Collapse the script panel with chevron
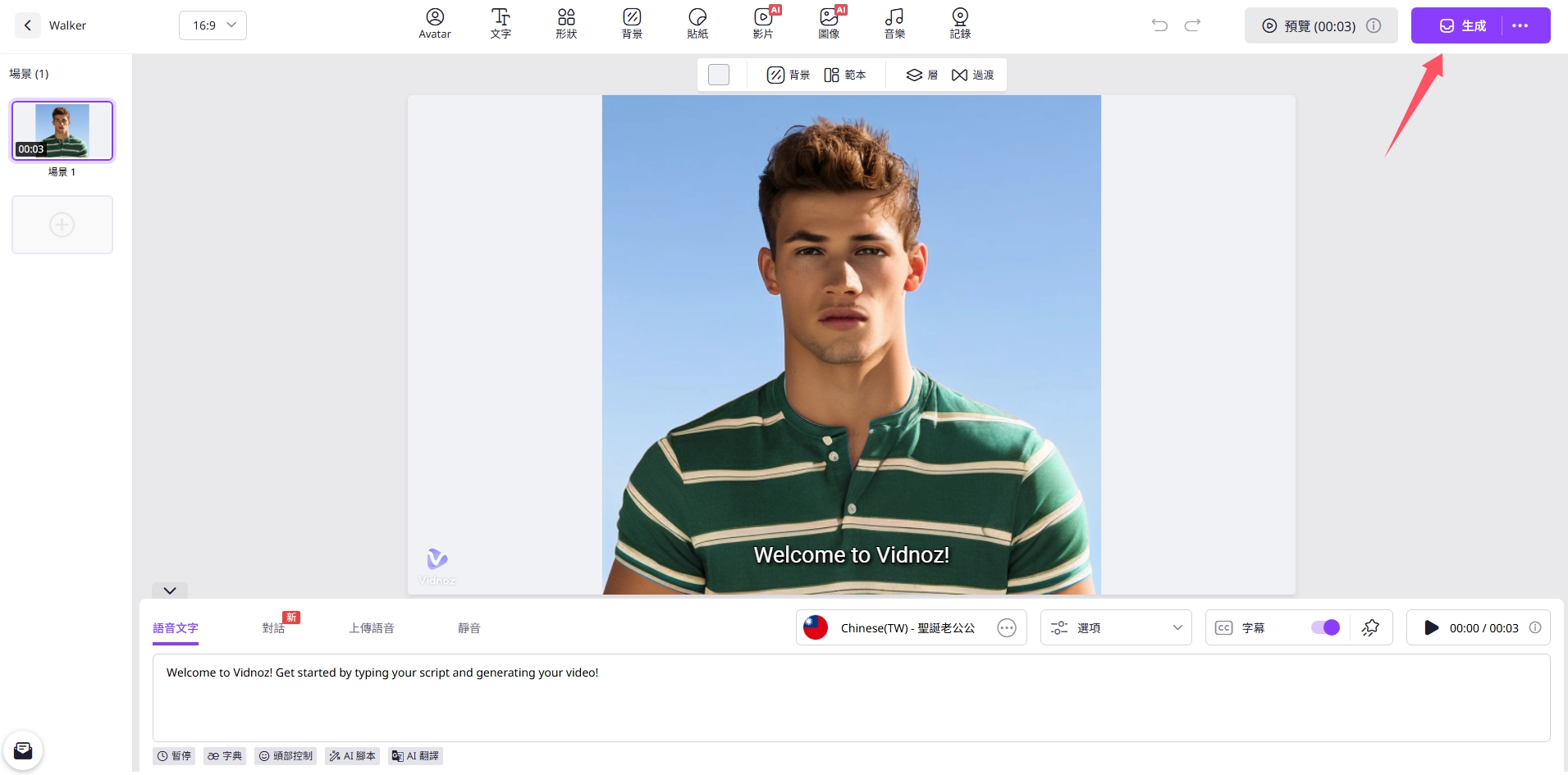Screen dimensions: 1568x775 coord(170,590)
